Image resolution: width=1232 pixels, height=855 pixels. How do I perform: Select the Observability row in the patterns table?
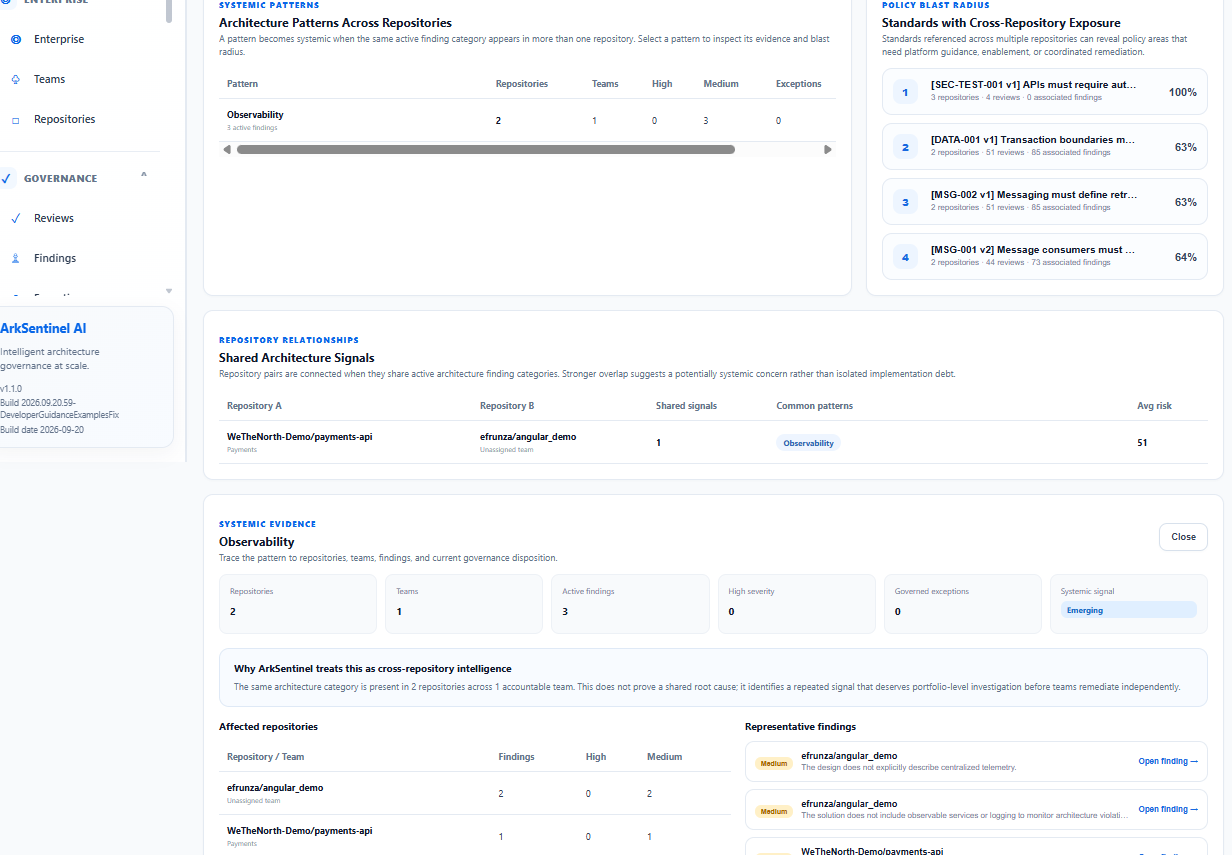click(x=527, y=120)
